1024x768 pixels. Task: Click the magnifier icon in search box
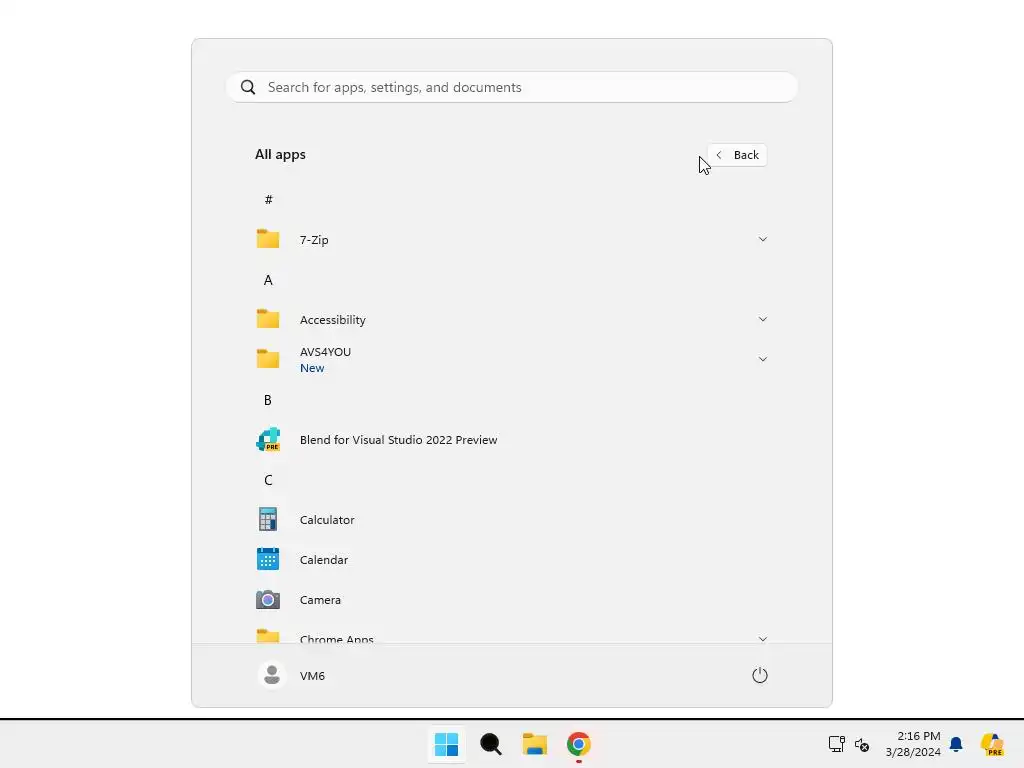tap(248, 87)
